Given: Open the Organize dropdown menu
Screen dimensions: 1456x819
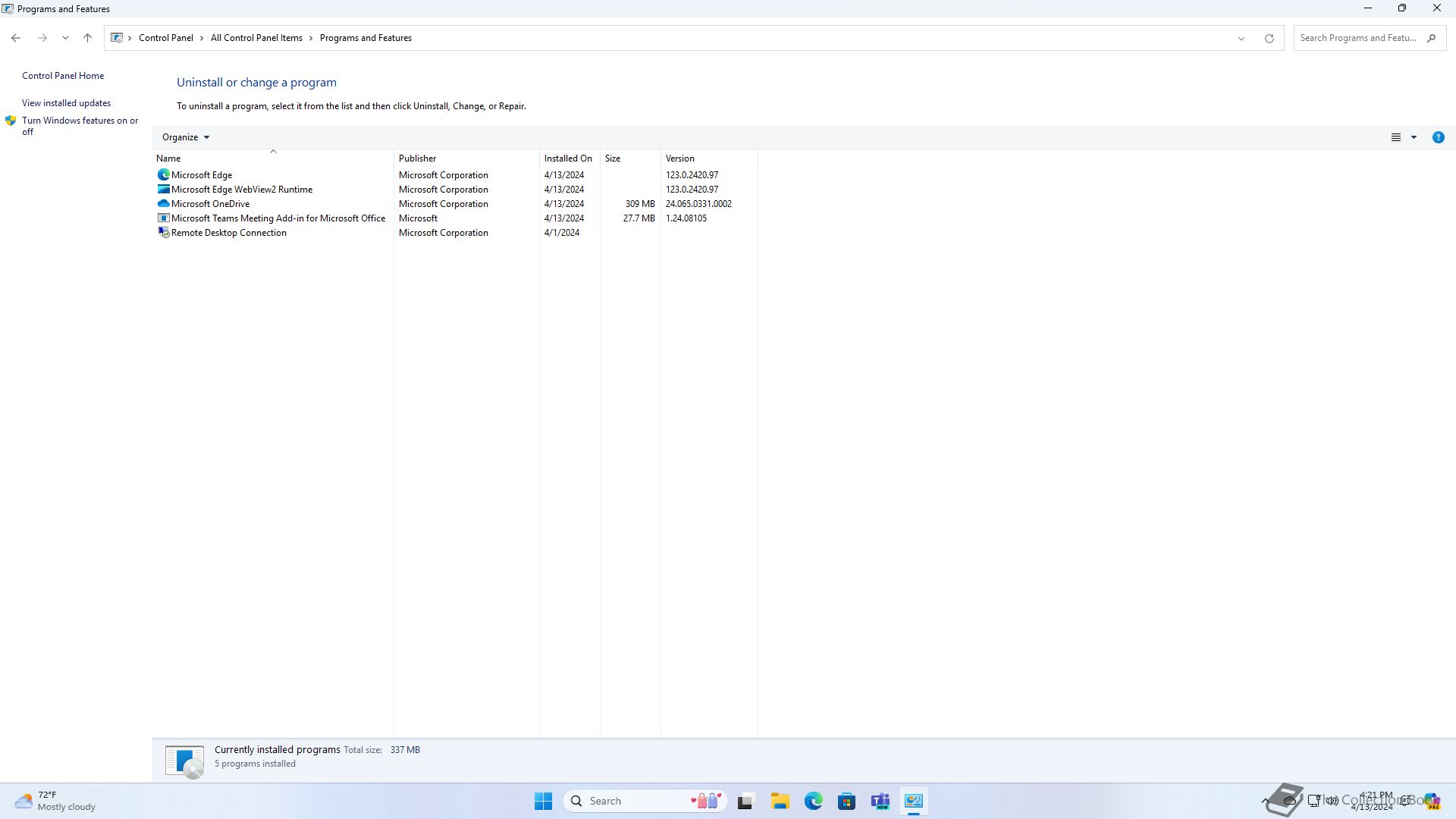Looking at the screenshot, I should 186,137.
